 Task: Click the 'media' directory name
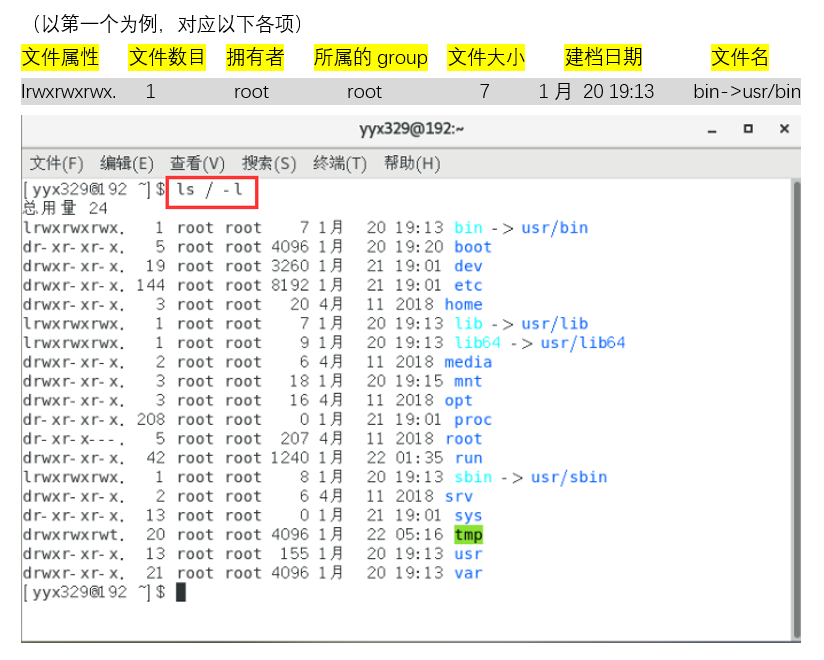click(468, 362)
